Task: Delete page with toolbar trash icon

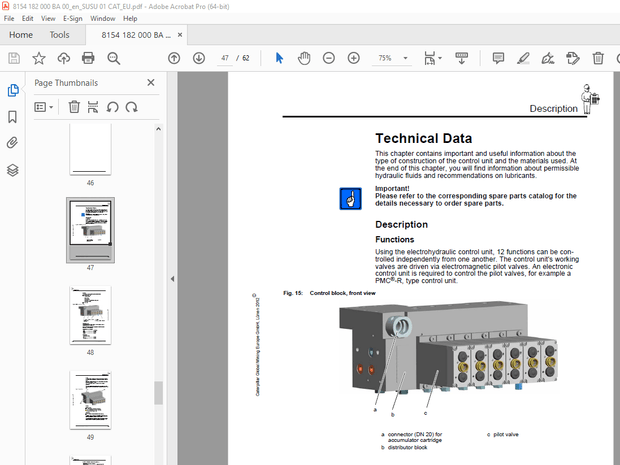Action: pos(598,59)
